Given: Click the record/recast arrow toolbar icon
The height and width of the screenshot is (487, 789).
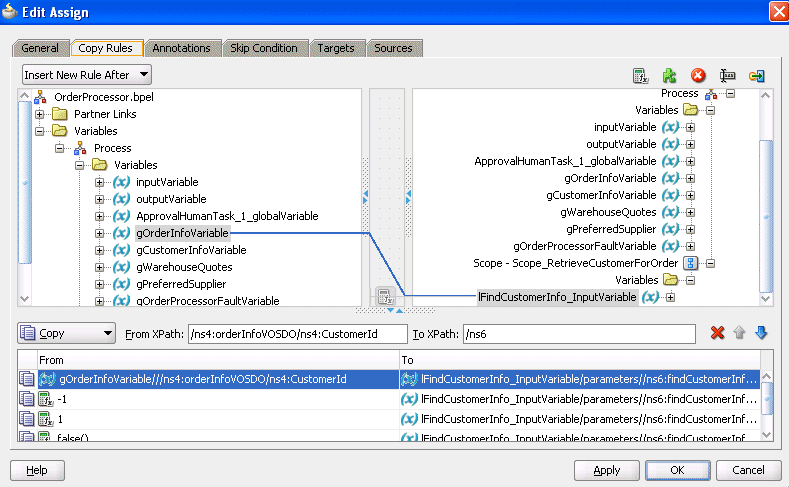Looking at the screenshot, I should [x=756, y=76].
